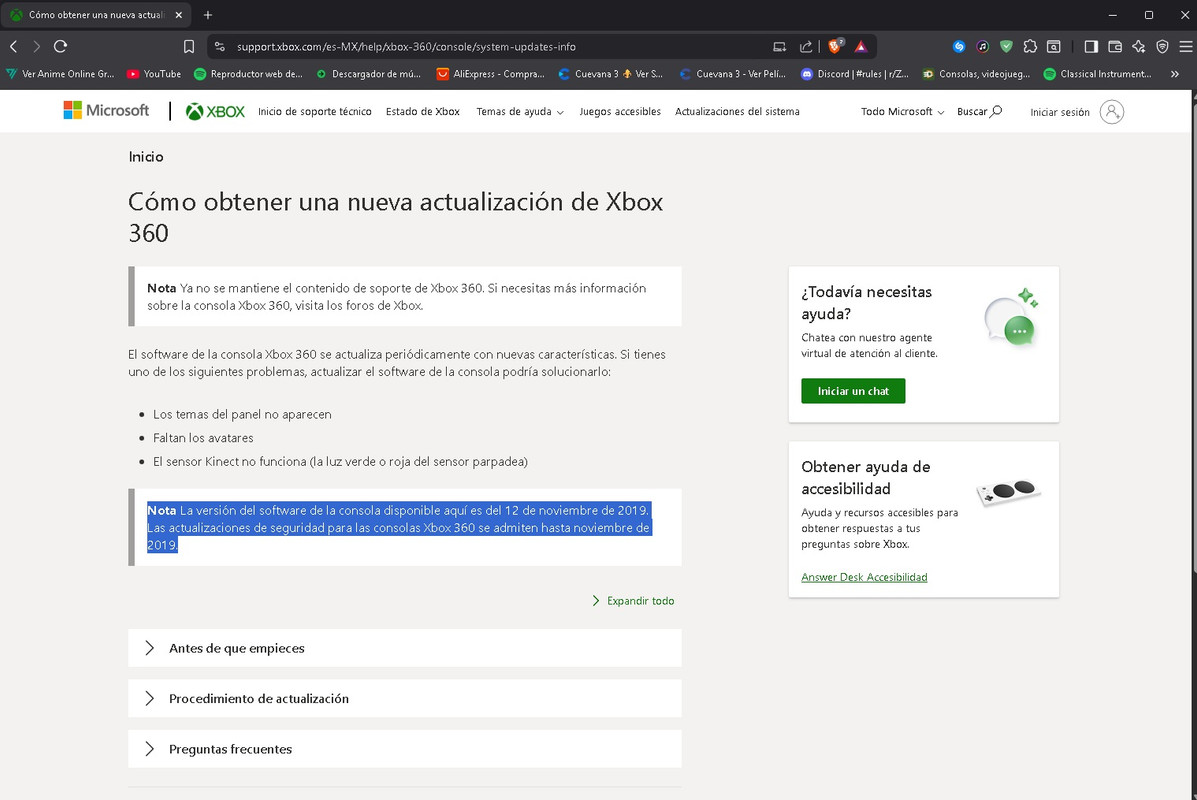Click the install app icon in address bar
The image size is (1197, 800).
point(779,47)
